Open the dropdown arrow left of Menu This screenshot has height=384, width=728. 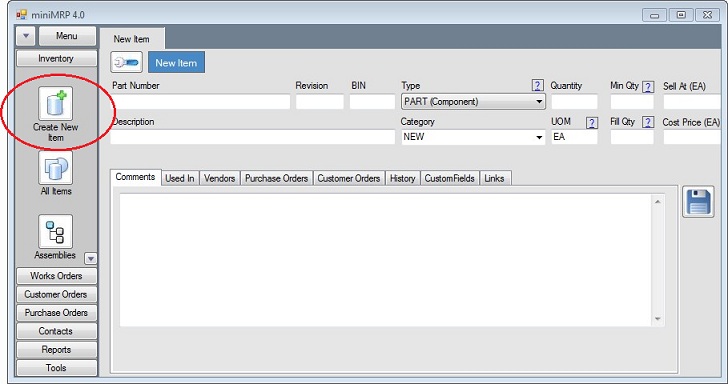26,36
